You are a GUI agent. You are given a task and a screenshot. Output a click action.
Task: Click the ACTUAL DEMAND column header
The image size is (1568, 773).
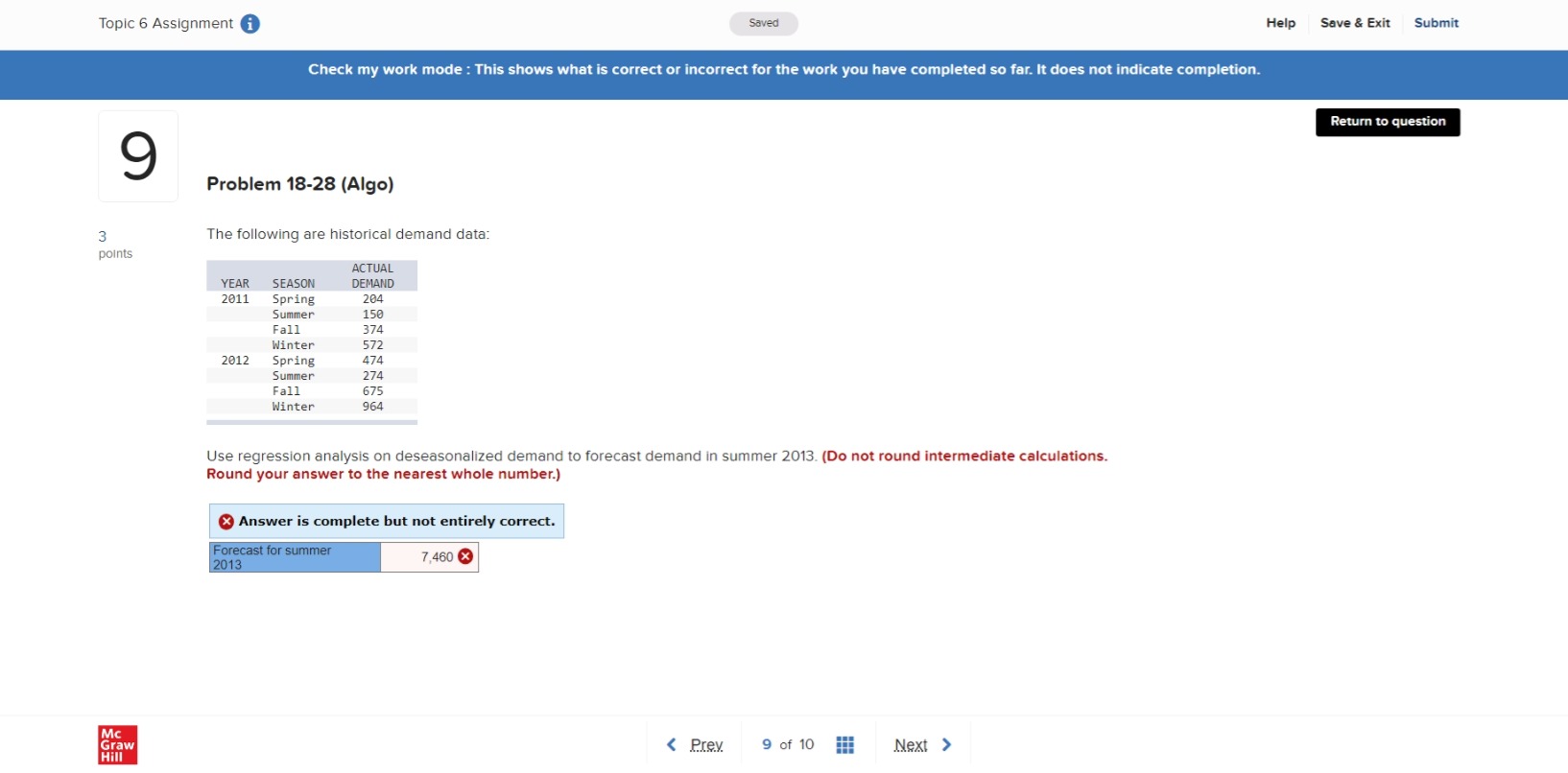coord(372,276)
